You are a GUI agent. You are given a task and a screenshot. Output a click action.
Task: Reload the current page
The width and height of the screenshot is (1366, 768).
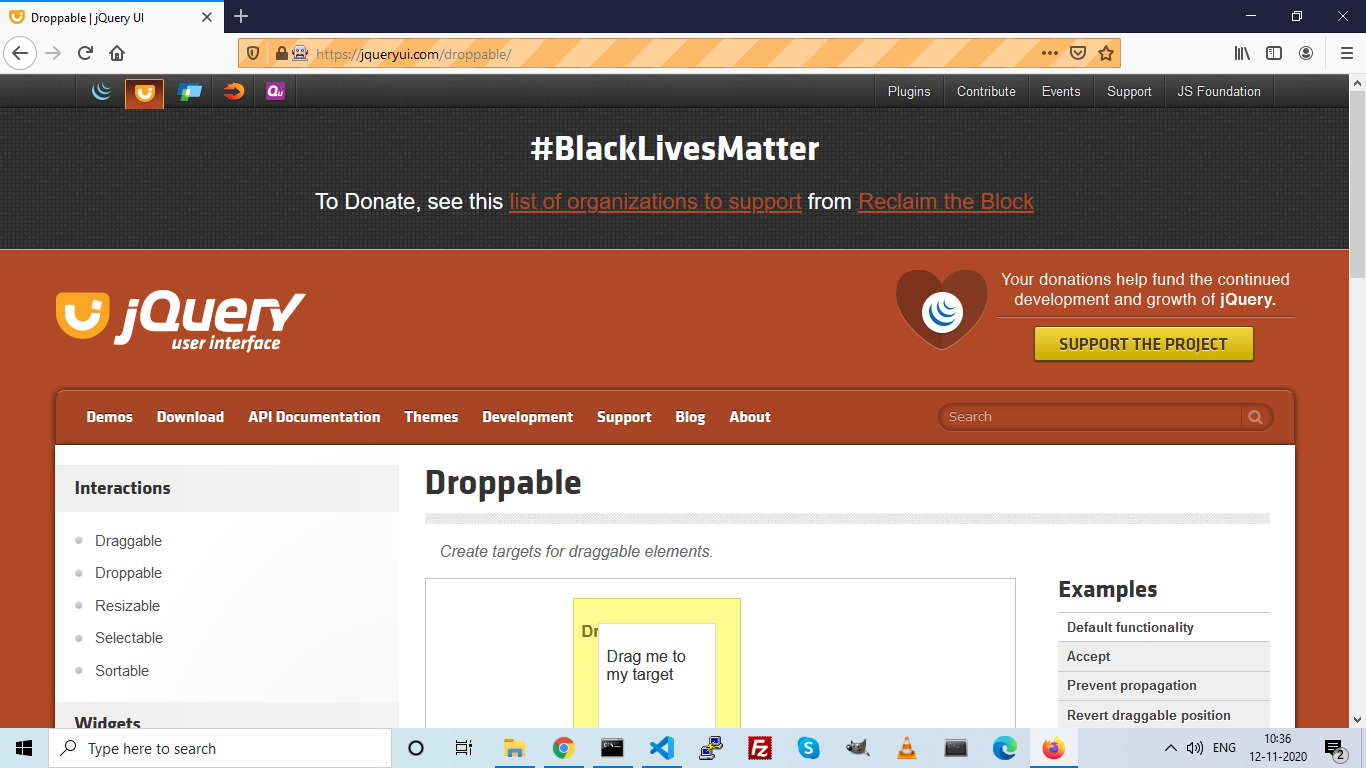(x=85, y=53)
